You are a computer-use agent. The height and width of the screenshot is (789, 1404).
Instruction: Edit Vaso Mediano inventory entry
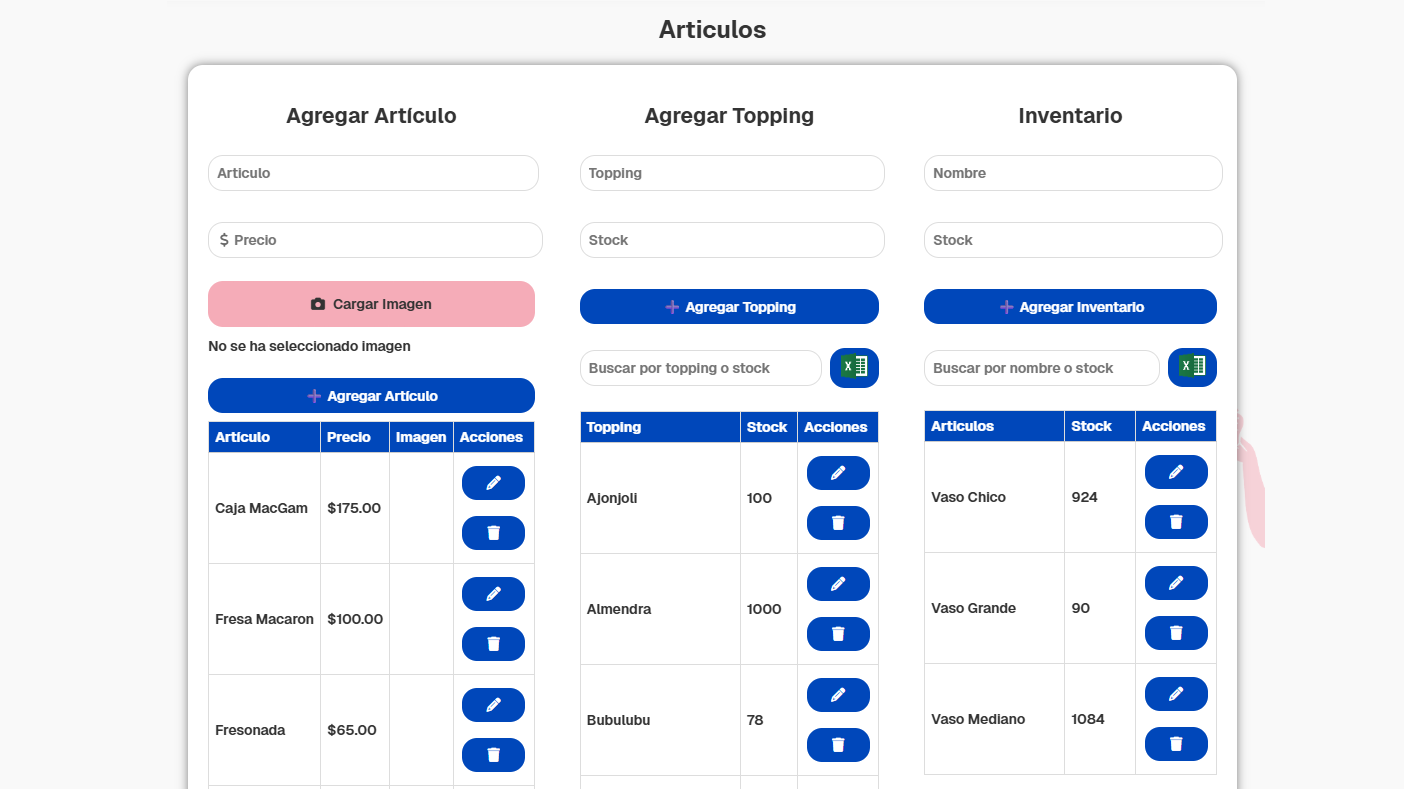(x=1176, y=693)
